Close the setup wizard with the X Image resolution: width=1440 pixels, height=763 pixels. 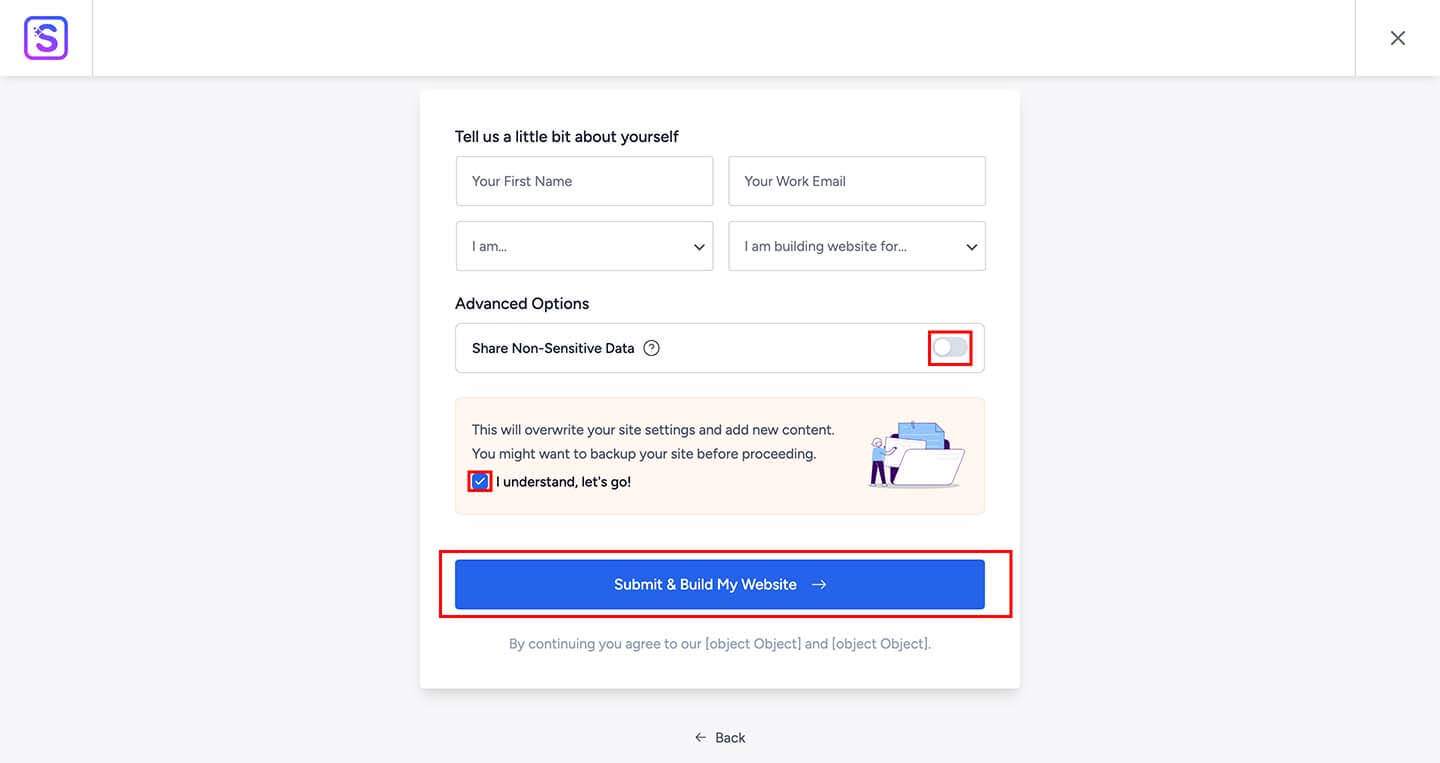point(1398,38)
